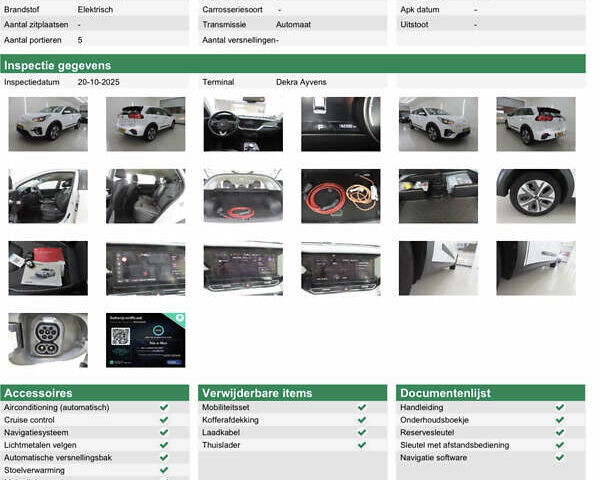Screen dimensions: 600x480
Task: Click the 'Aantal versnellingen' label
Action: click(x=239, y=40)
